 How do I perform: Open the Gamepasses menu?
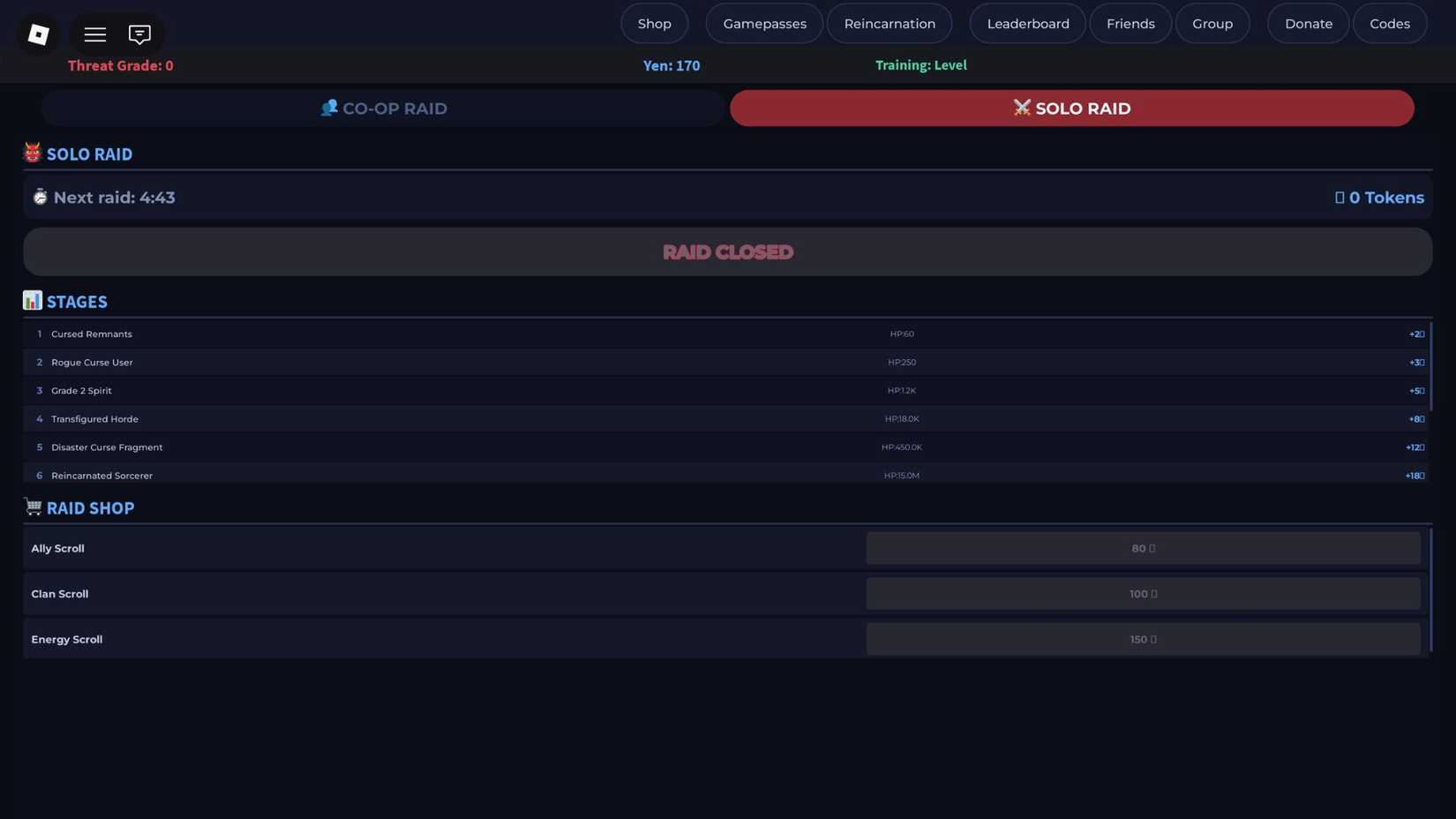(x=764, y=23)
